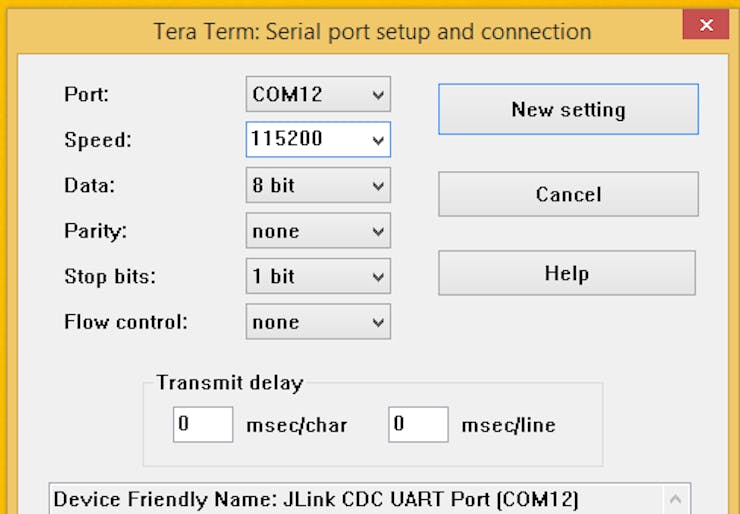Viewport: 740px width, 514px height.
Task: Open the Flow control dropdown
Action: [x=318, y=322]
